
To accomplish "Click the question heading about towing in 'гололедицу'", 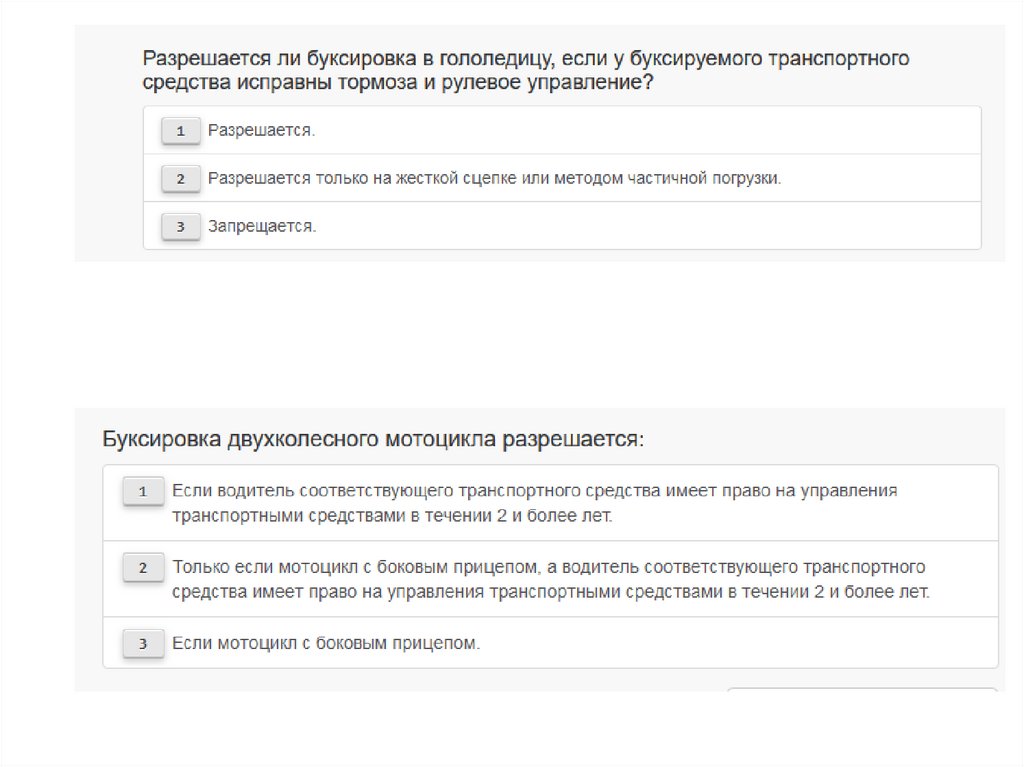I will click(x=525, y=59).
